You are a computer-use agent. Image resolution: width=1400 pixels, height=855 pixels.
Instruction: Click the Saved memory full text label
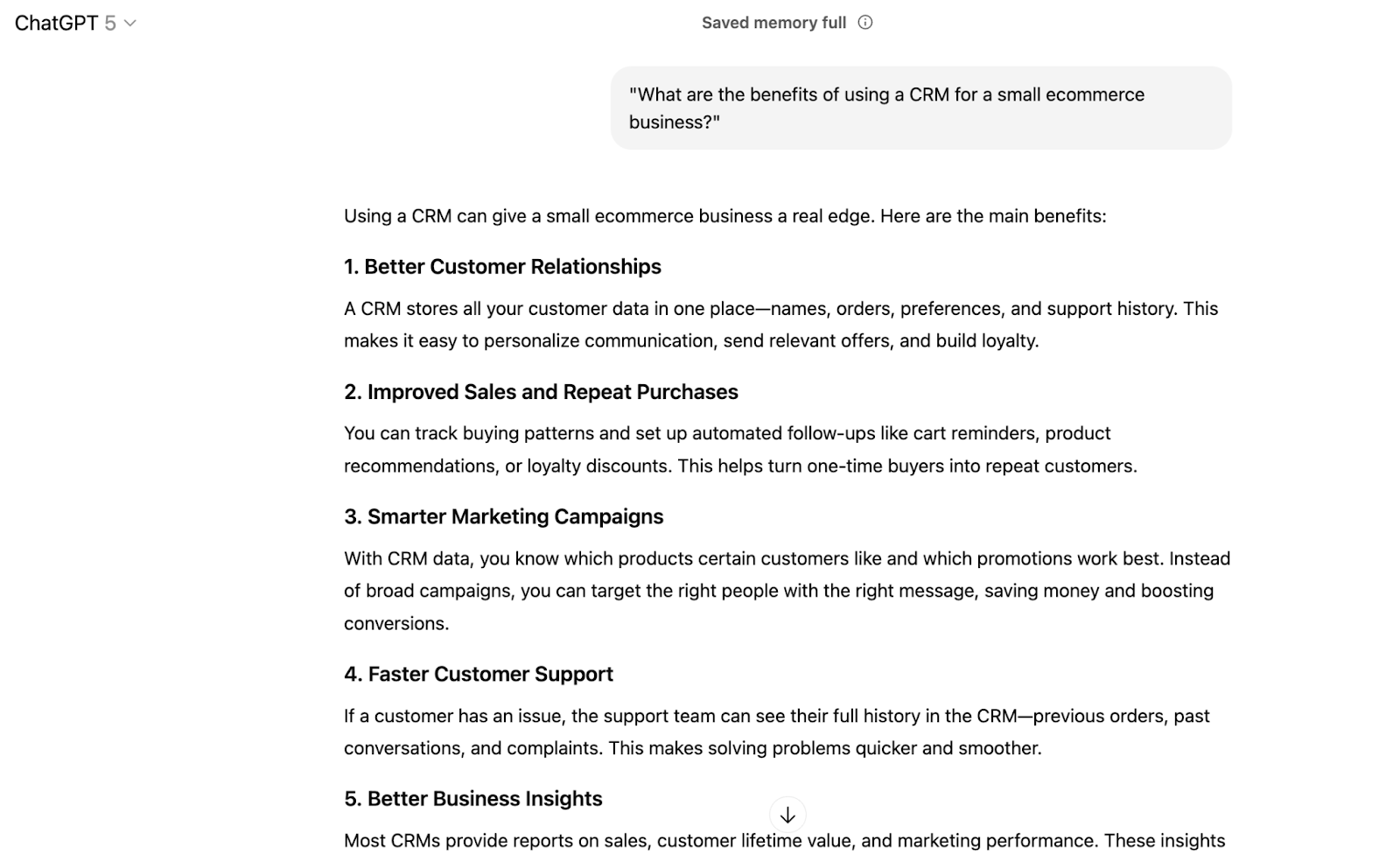pos(773,23)
